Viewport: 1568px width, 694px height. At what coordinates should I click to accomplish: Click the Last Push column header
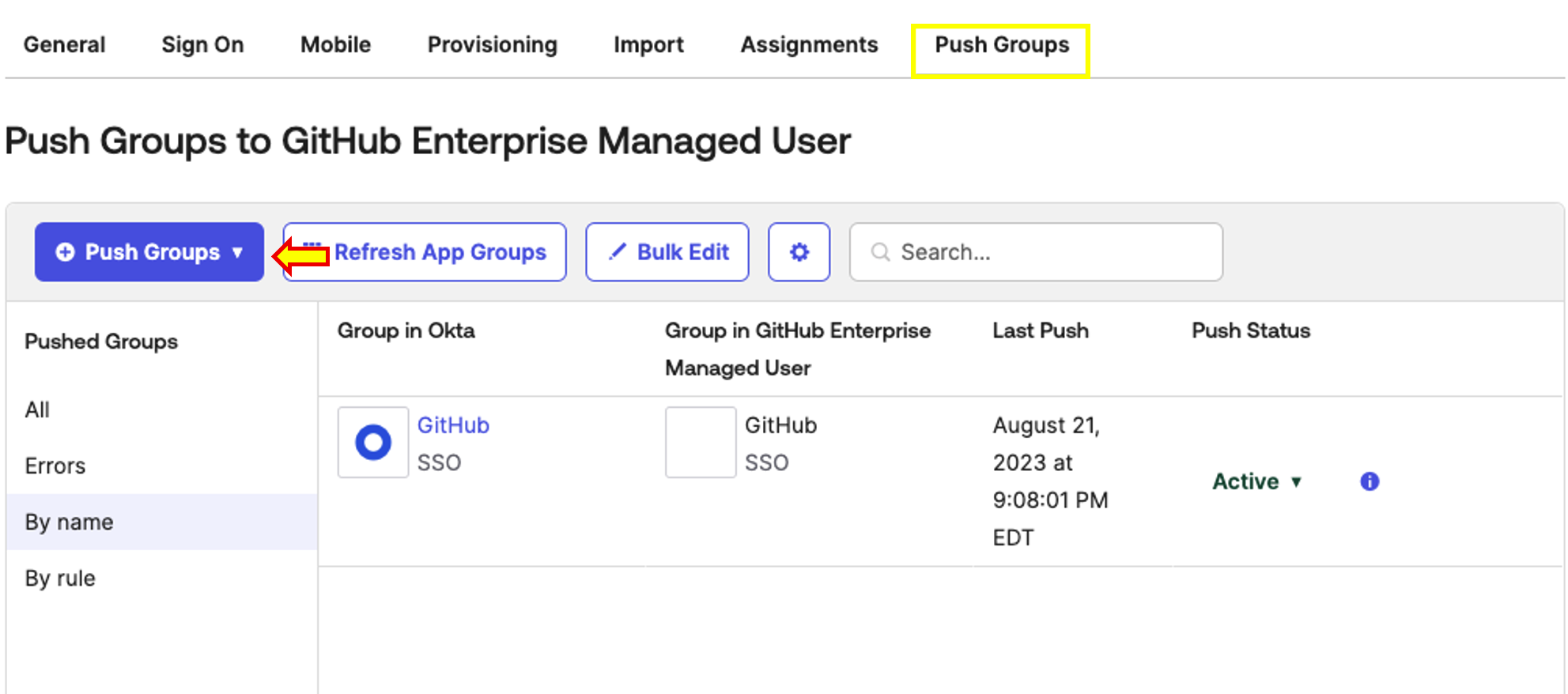tap(1041, 330)
